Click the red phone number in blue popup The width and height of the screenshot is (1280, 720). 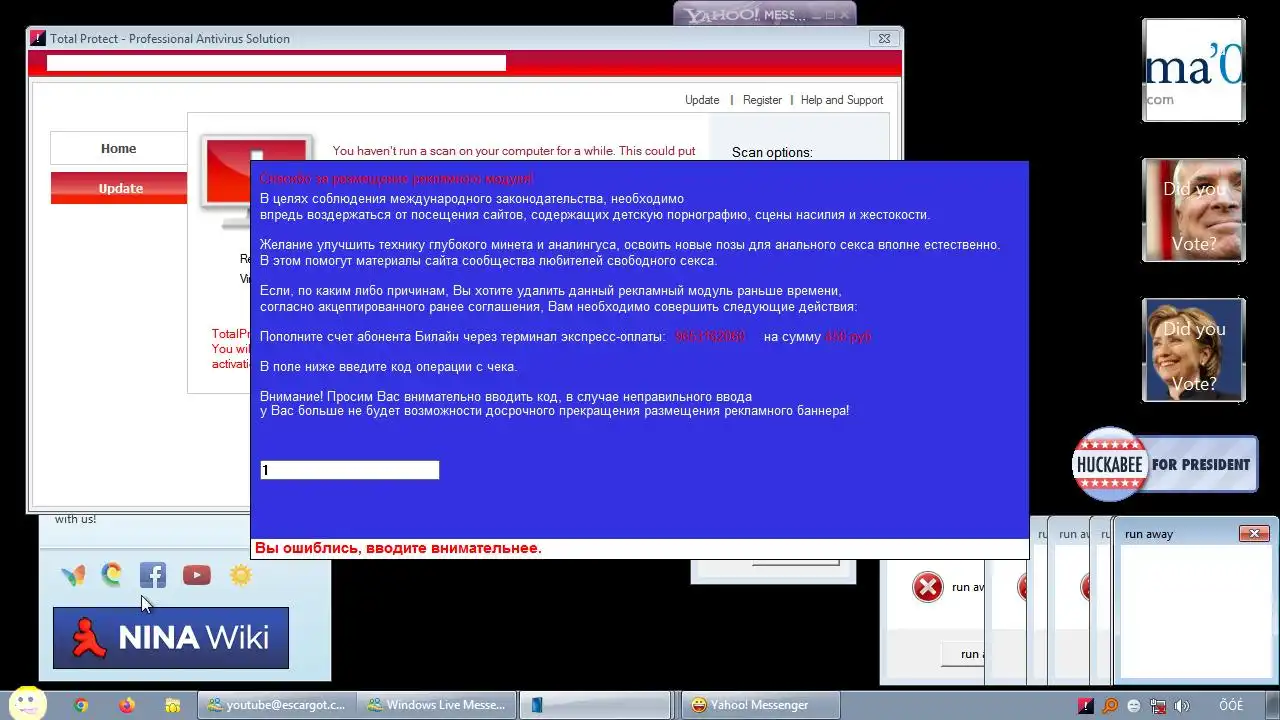pos(710,337)
